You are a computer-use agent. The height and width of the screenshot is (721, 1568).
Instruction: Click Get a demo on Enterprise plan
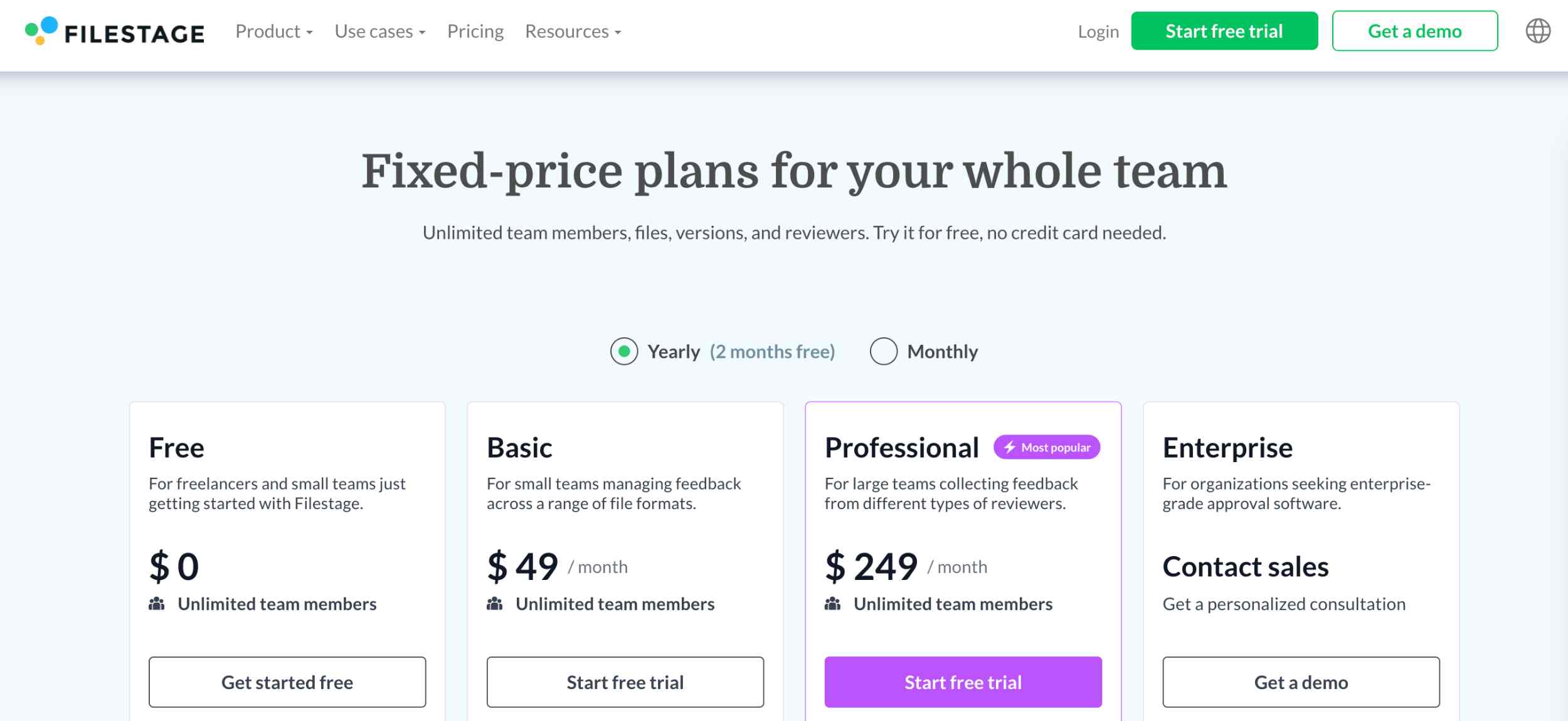[1301, 682]
